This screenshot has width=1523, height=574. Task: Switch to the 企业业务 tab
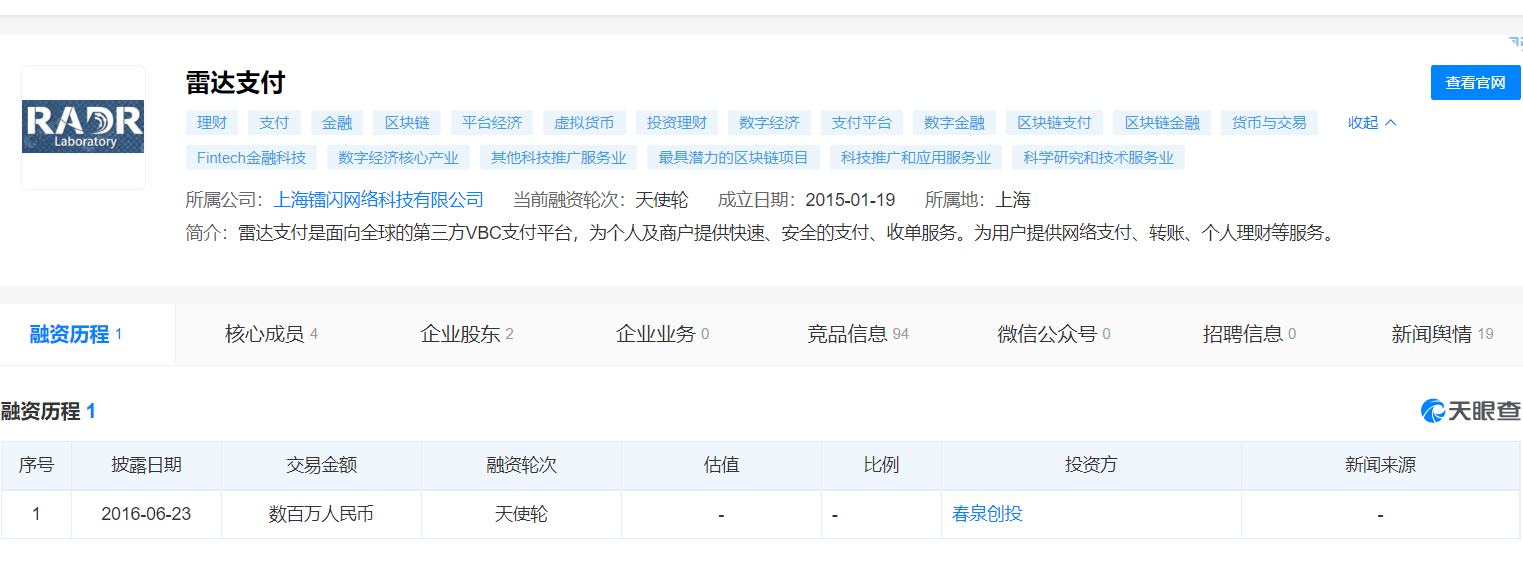pyautogui.click(x=662, y=334)
